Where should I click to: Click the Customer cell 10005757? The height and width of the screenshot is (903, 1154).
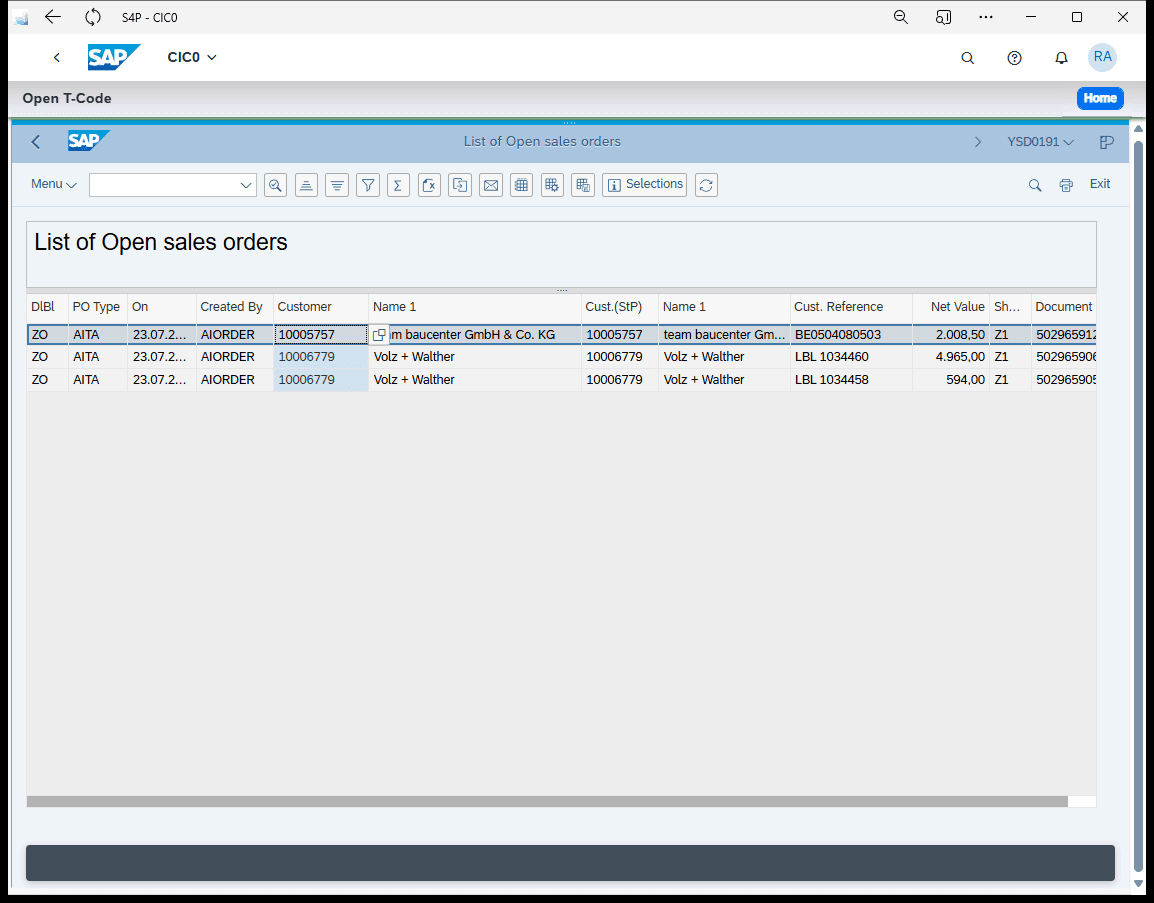(x=321, y=335)
